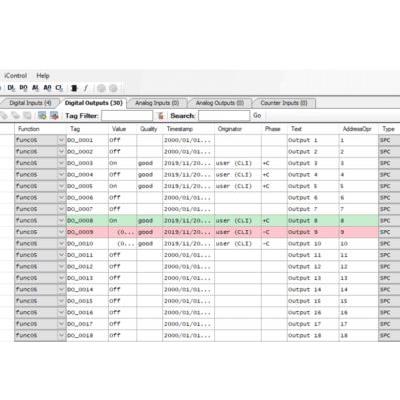Viewport: 400px width, 400px height.
Task: Click the black device icon in toolbar
Action: coord(74,88)
